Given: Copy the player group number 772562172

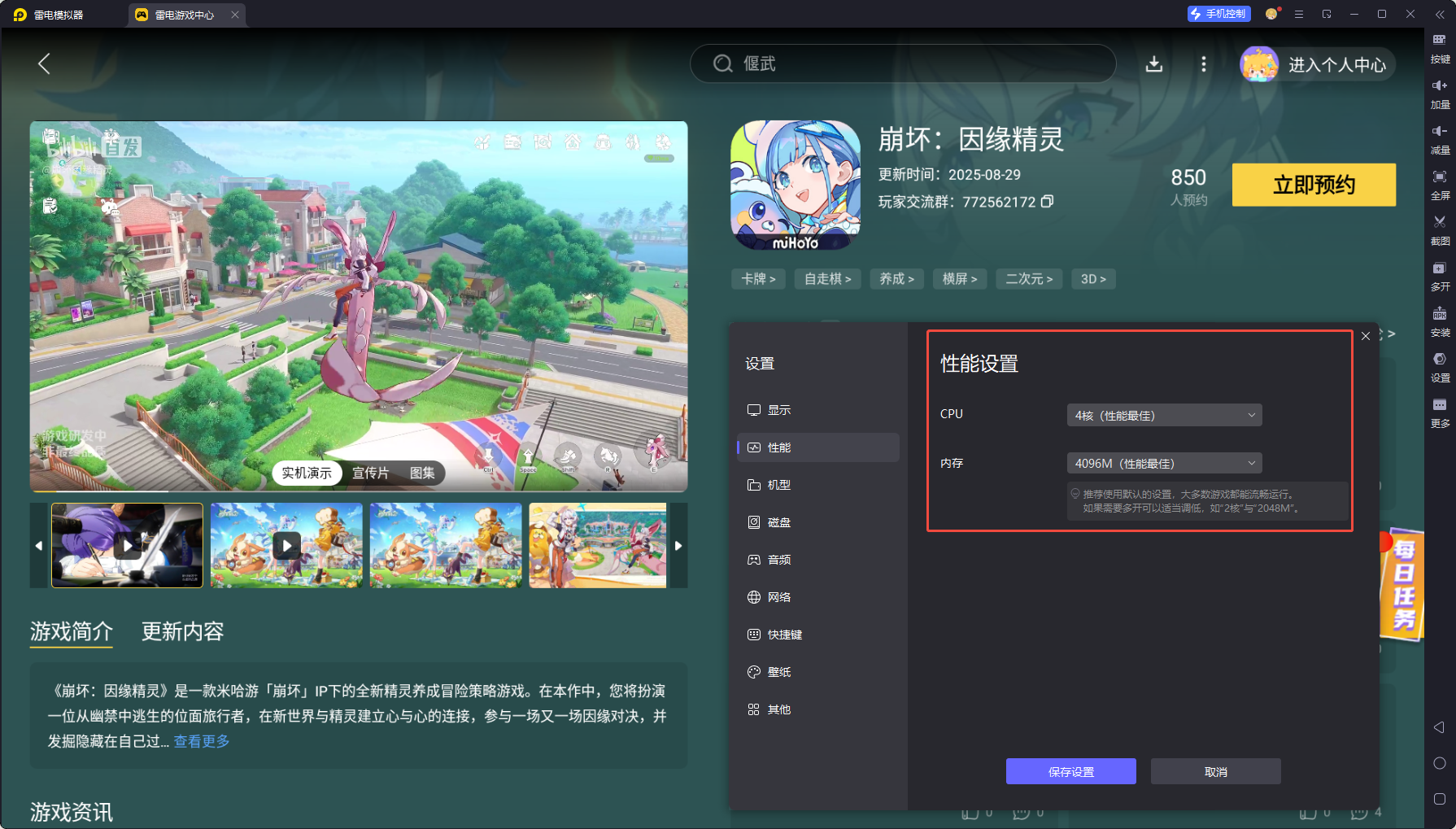Looking at the screenshot, I should click(x=1047, y=201).
